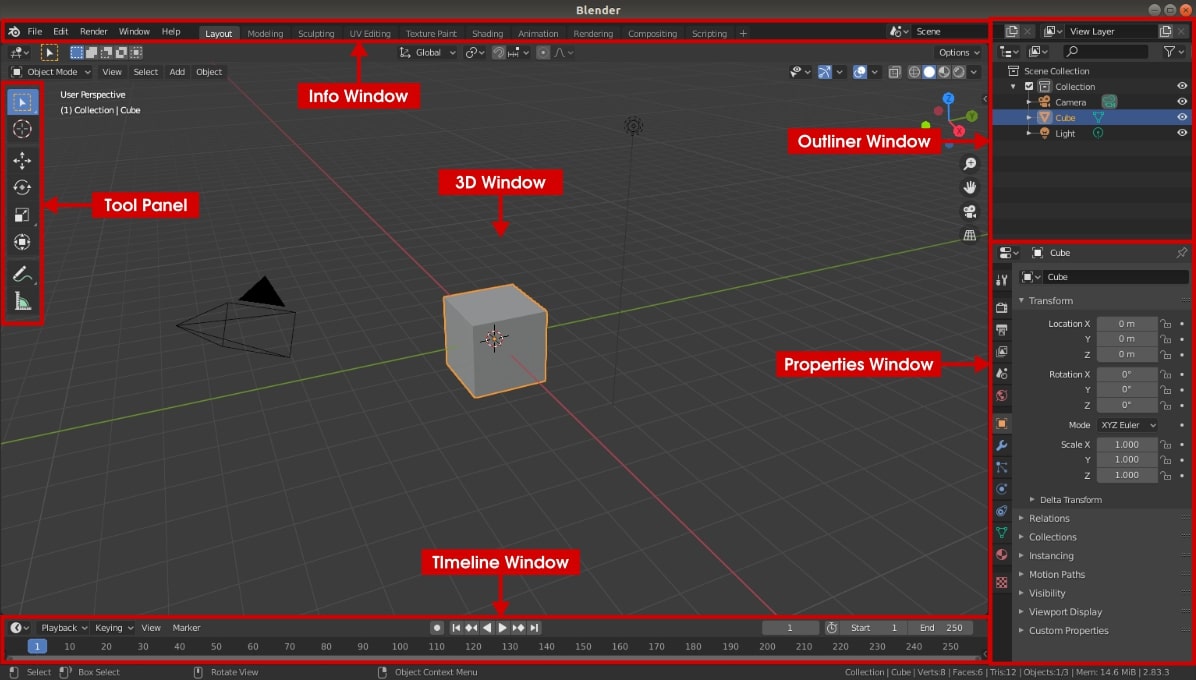Select the Select Box tool
Screen dimensions: 1196x680
22,102
